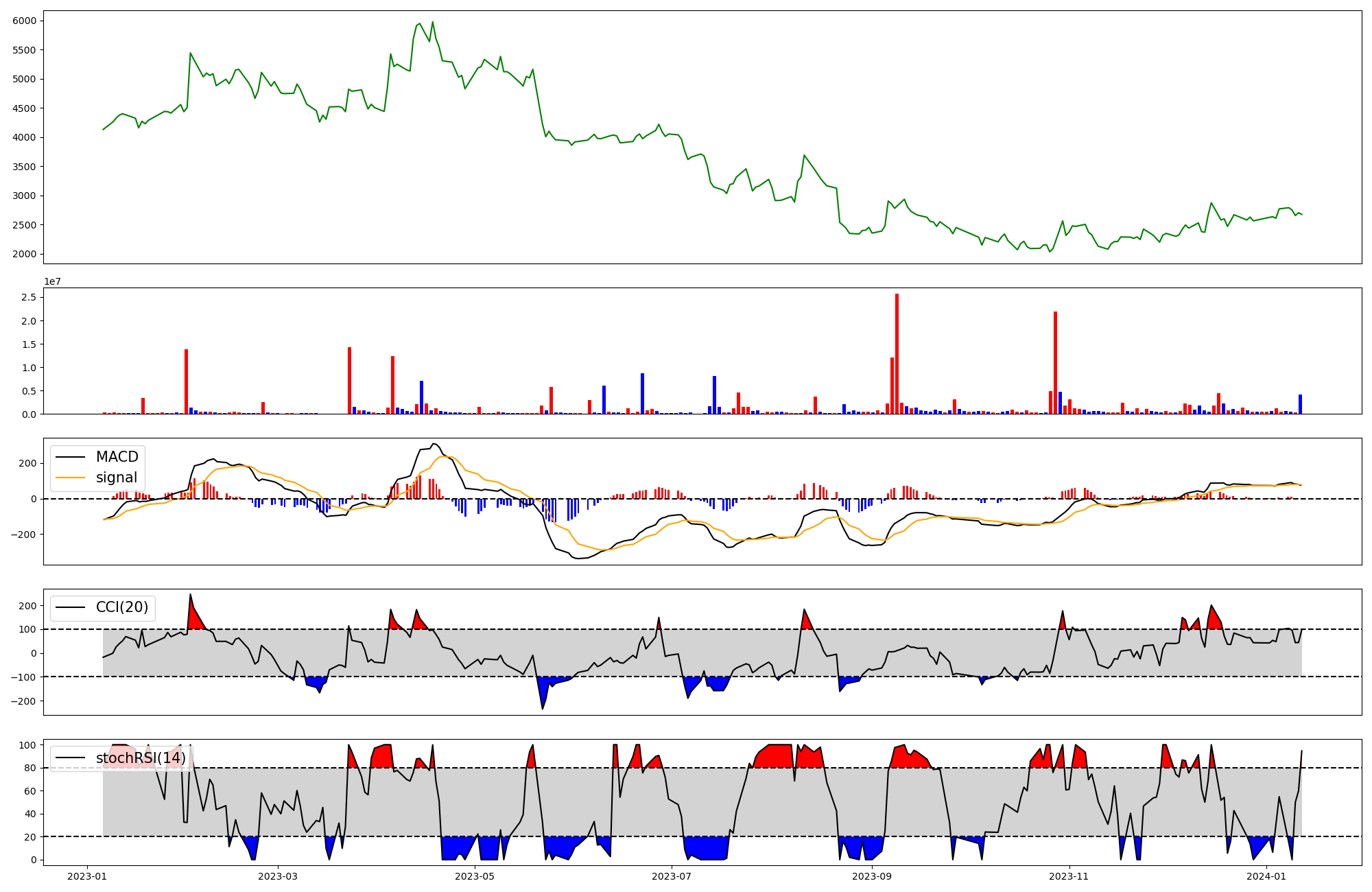Image resolution: width=1372 pixels, height=892 pixels.
Task: Select the stochRSI(14) legend label
Action: tap(140, 758)
